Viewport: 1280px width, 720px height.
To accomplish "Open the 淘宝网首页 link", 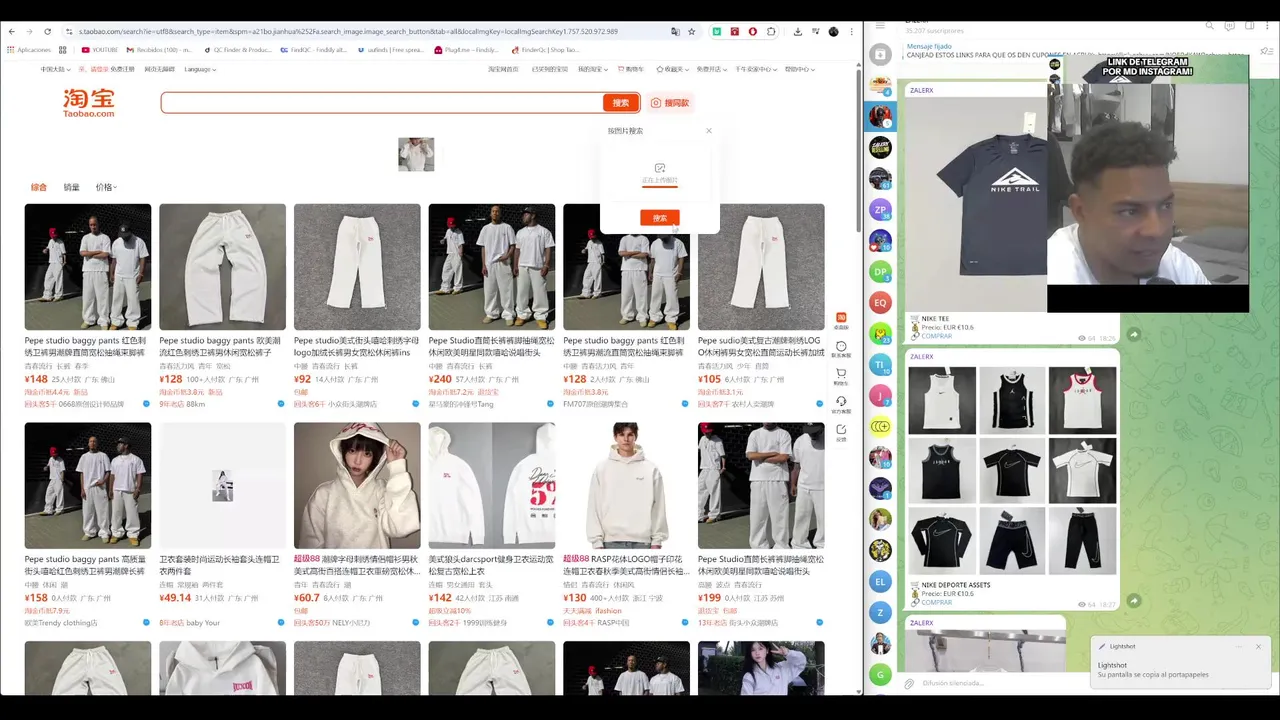I will coord(503,69).
